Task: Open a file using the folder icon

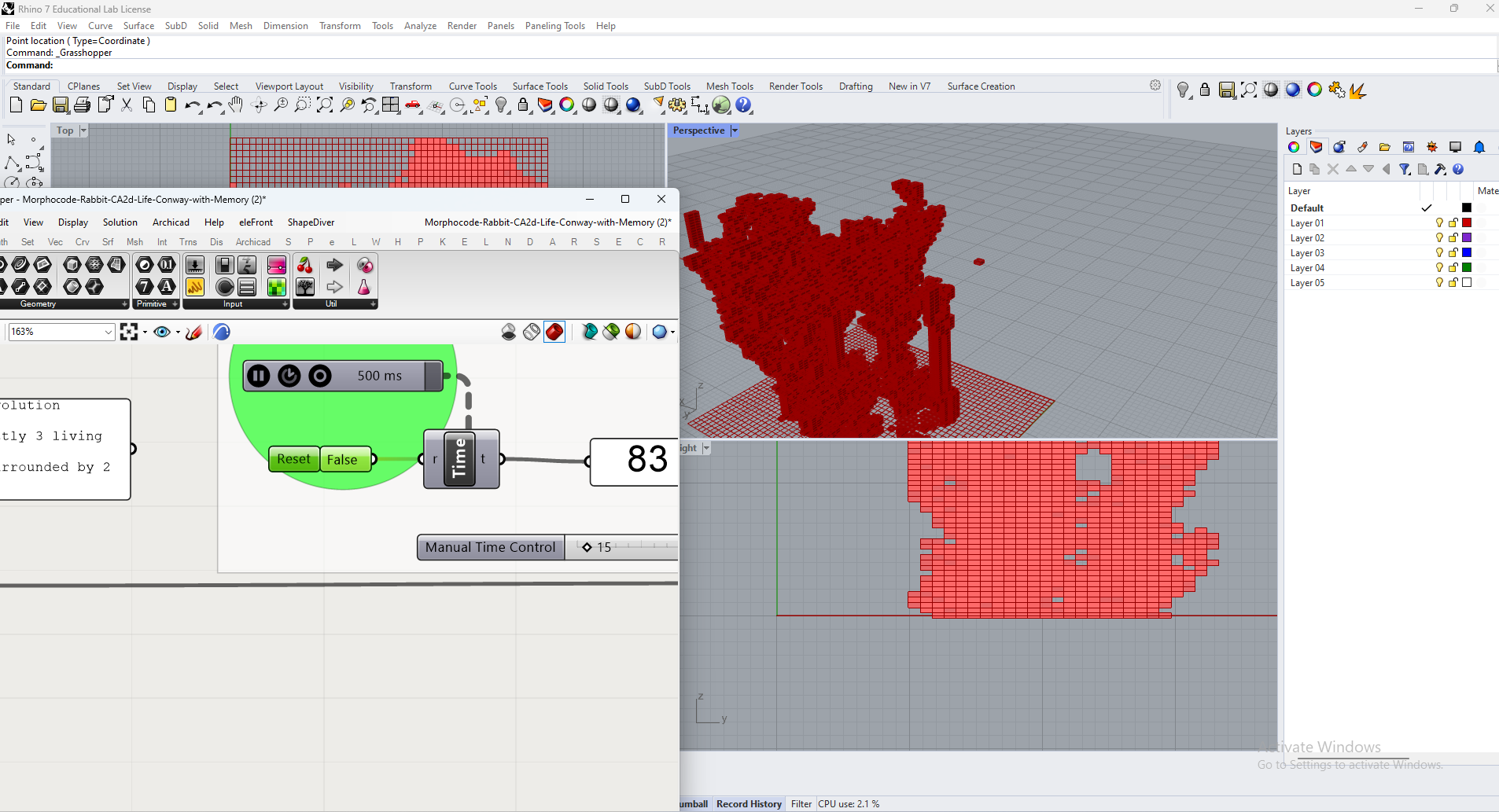Action: pos(38,105)
